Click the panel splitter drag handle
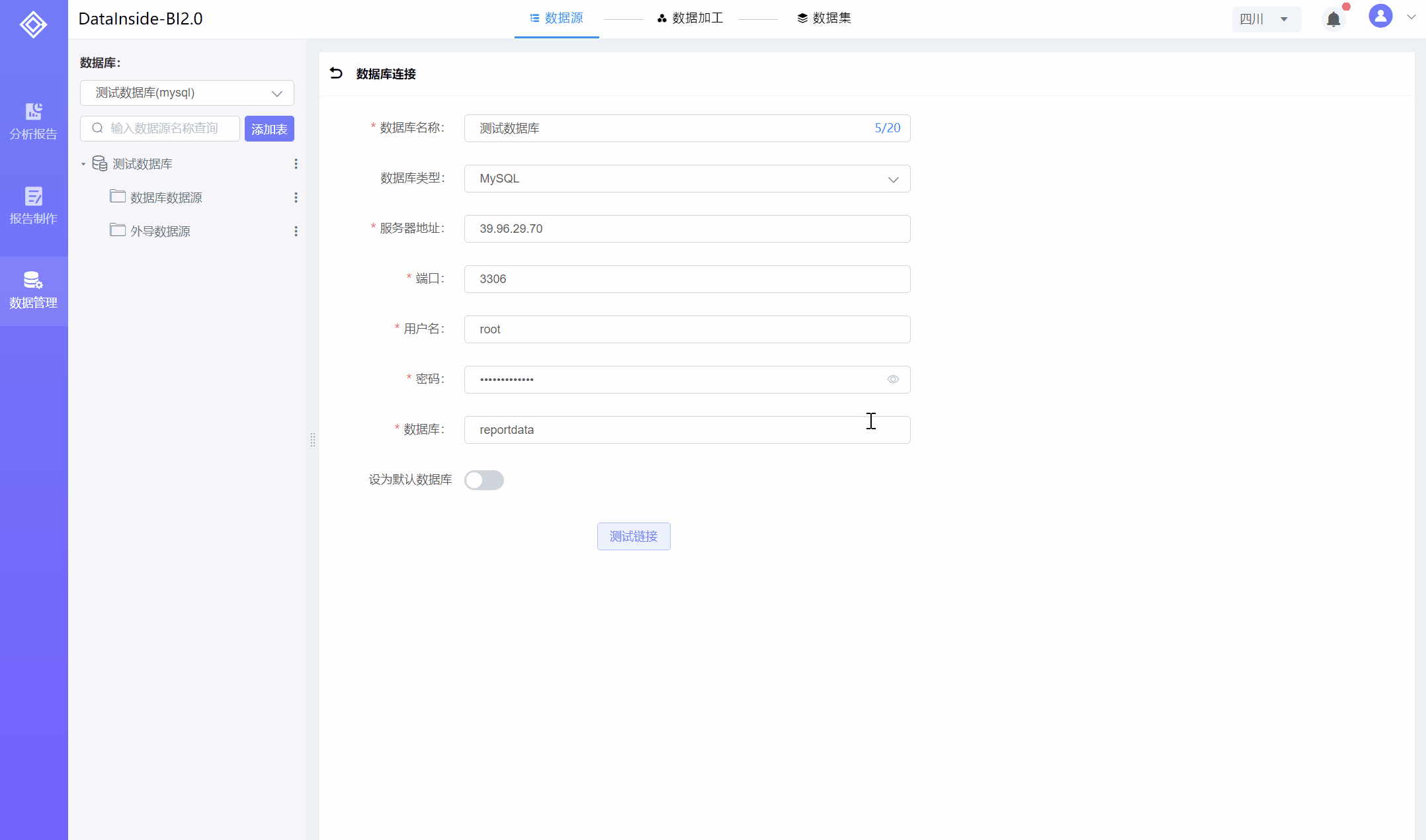The image size is (1426, 840). (x=313, y=440)
